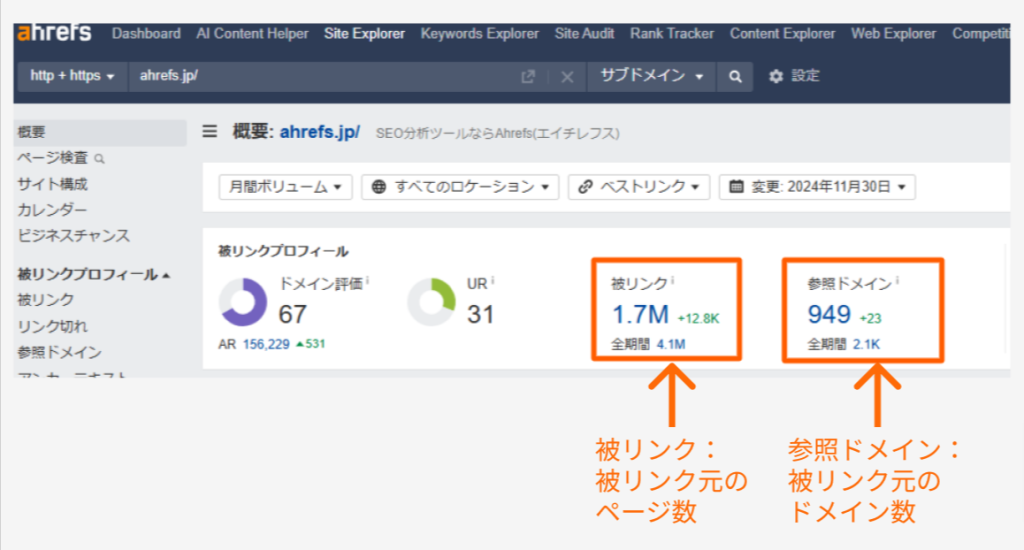Click the UR donut chart
The image size is (1024, 550).
(431, 302)
